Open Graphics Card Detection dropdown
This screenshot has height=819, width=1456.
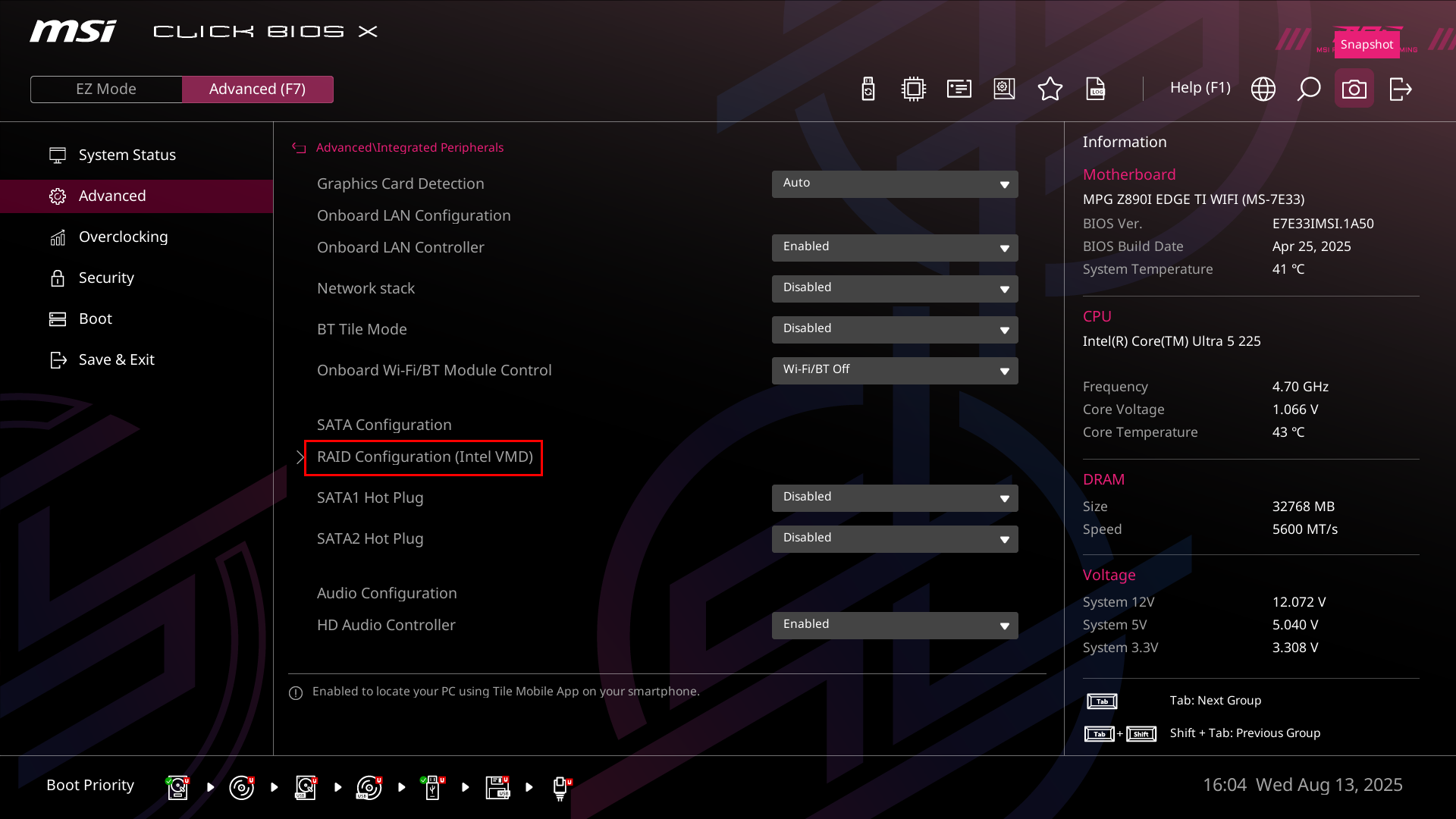(x=895, y=184)
